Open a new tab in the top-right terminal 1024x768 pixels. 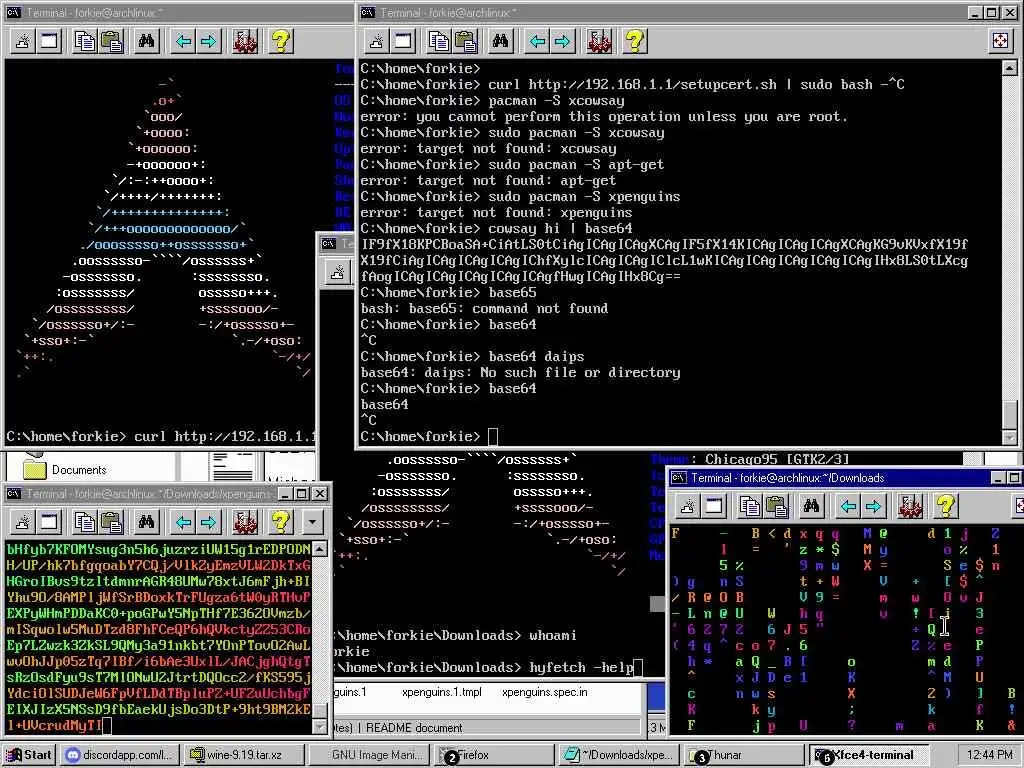click(377, 42)
